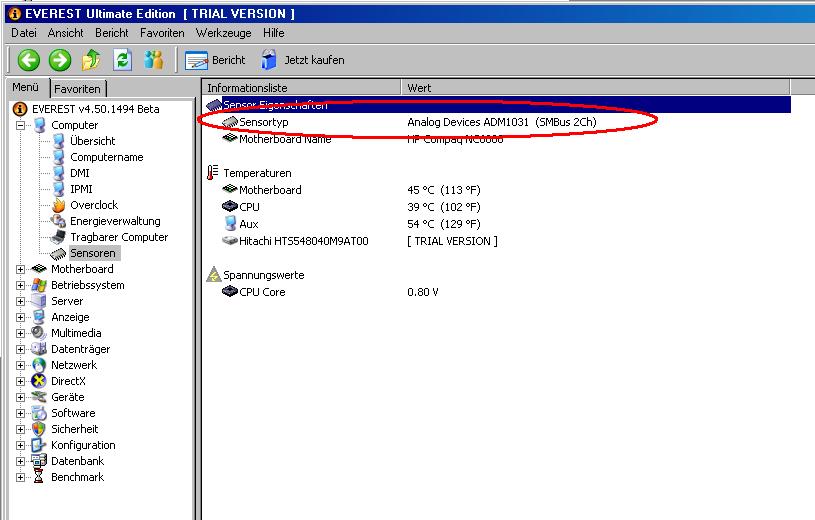
Task: Open the Bericht report toolbar button
Action: [x=215, y=60]
